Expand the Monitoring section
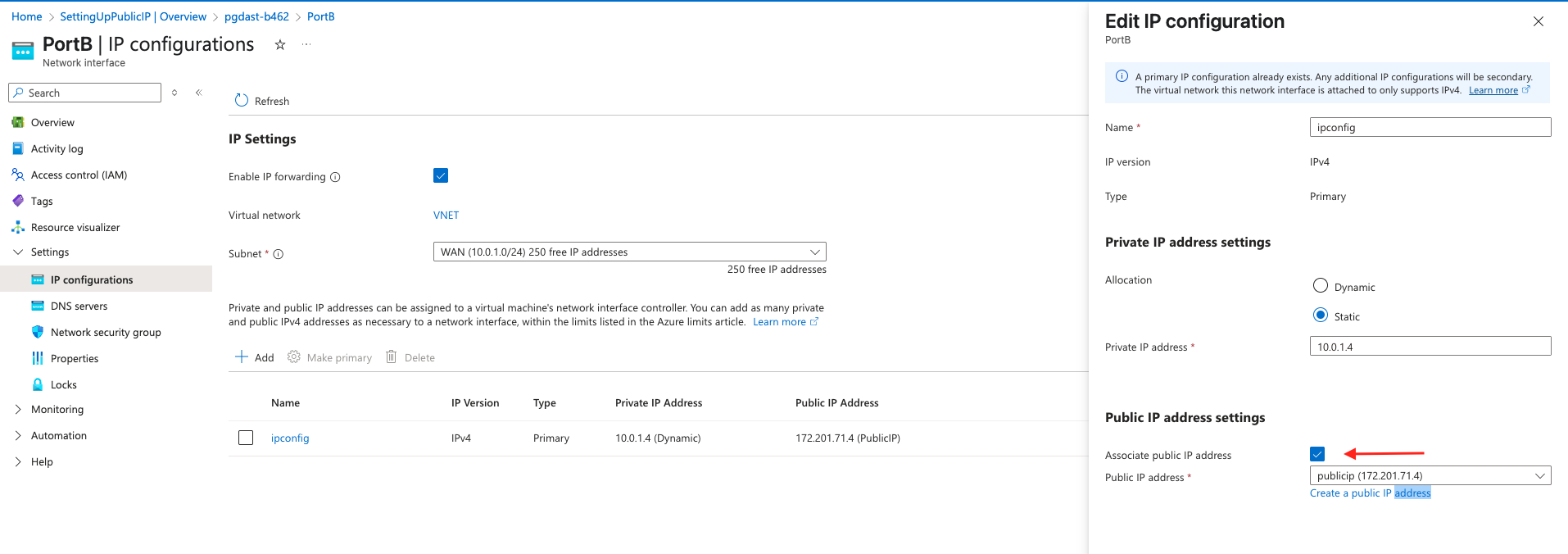1568x554 pixels. point(18,410)
